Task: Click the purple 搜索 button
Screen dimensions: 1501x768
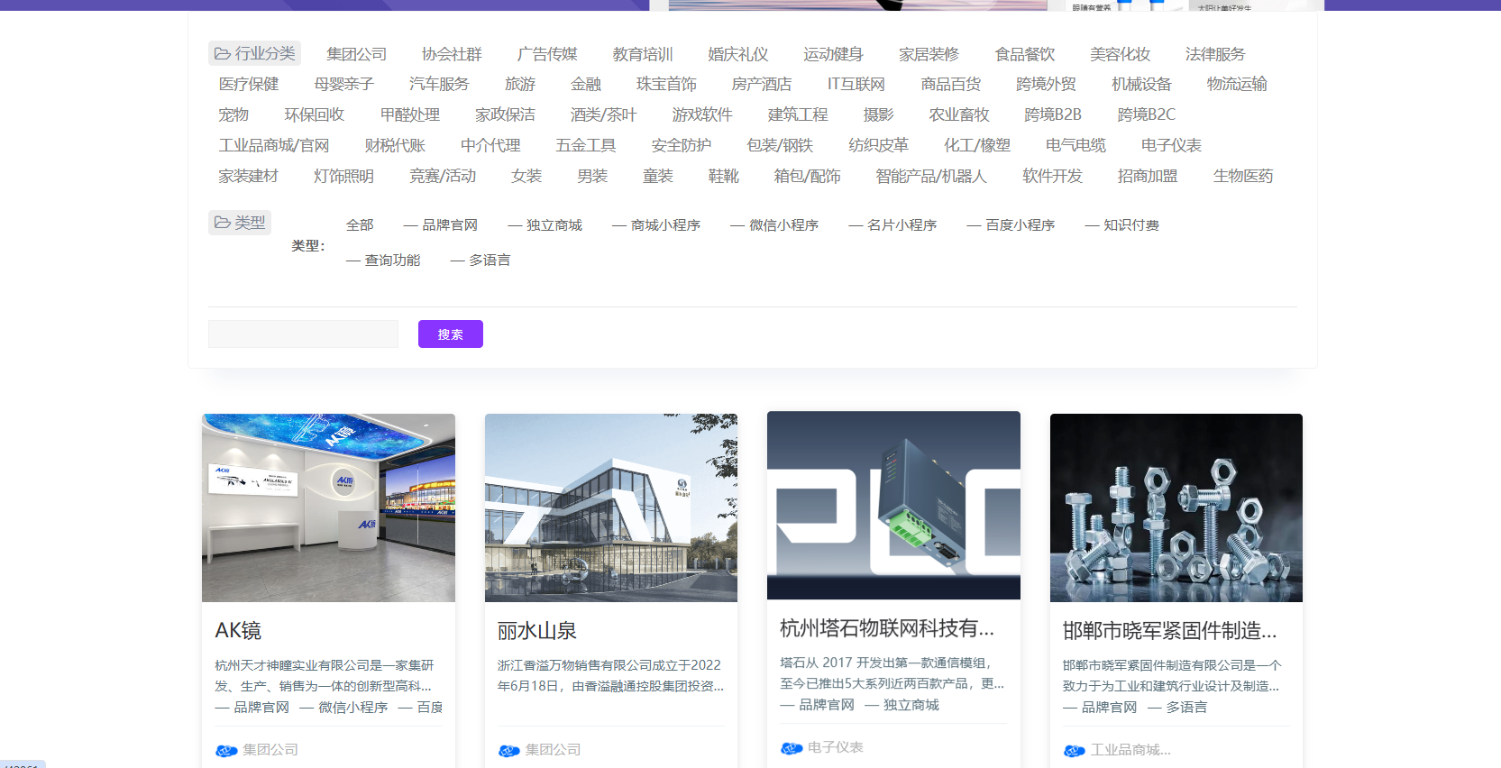Action: (x=450, y=334)
